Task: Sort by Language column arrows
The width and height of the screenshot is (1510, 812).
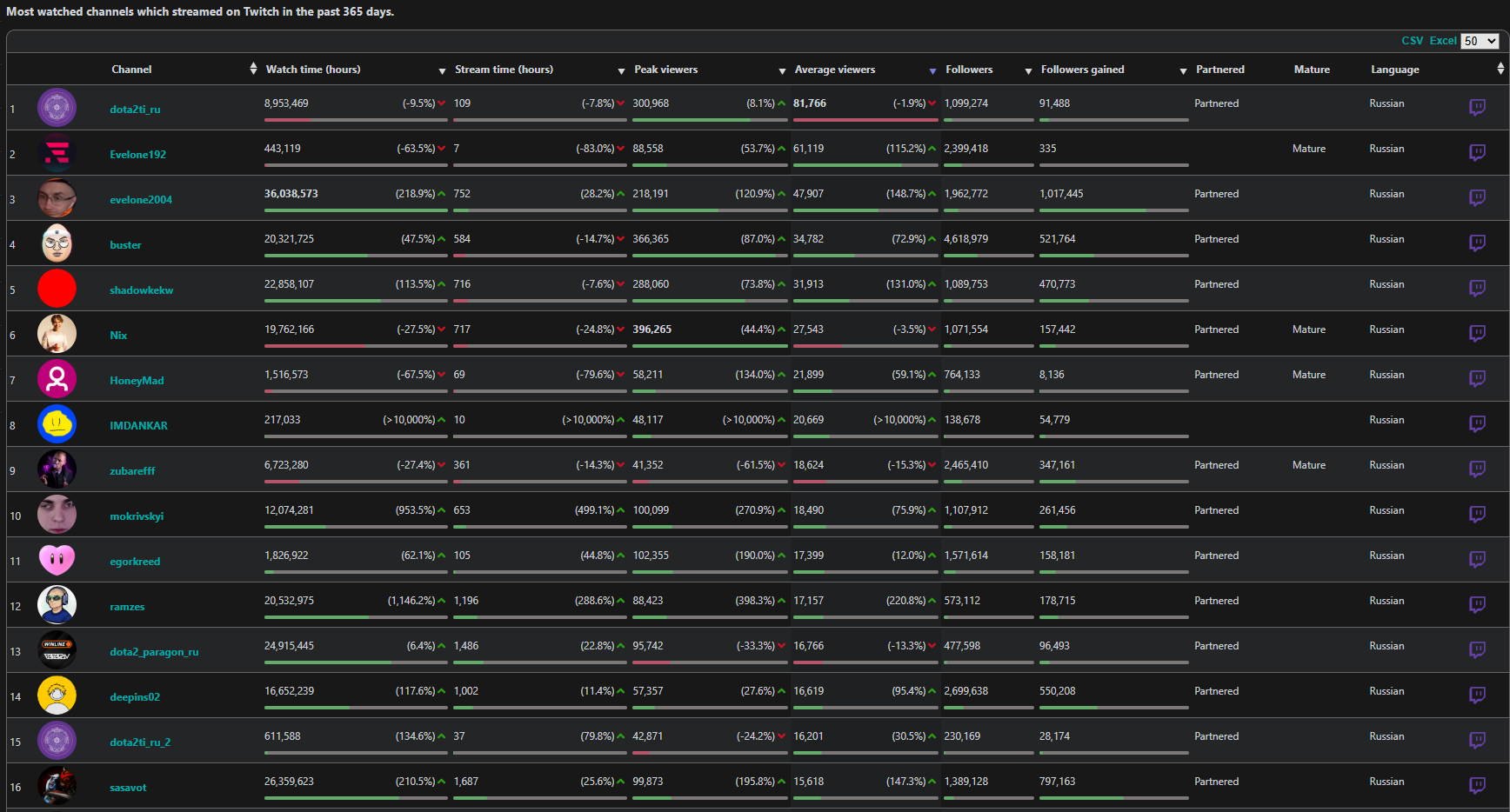Action: pos(1500,69)
